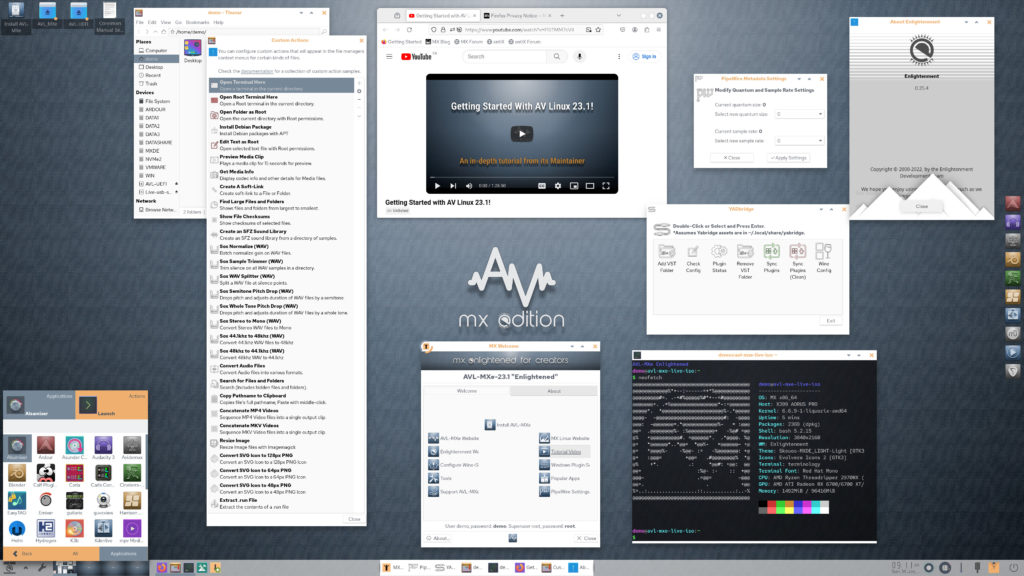Switch to Firefox Privacy Notice tab

[x=515, y=16]
